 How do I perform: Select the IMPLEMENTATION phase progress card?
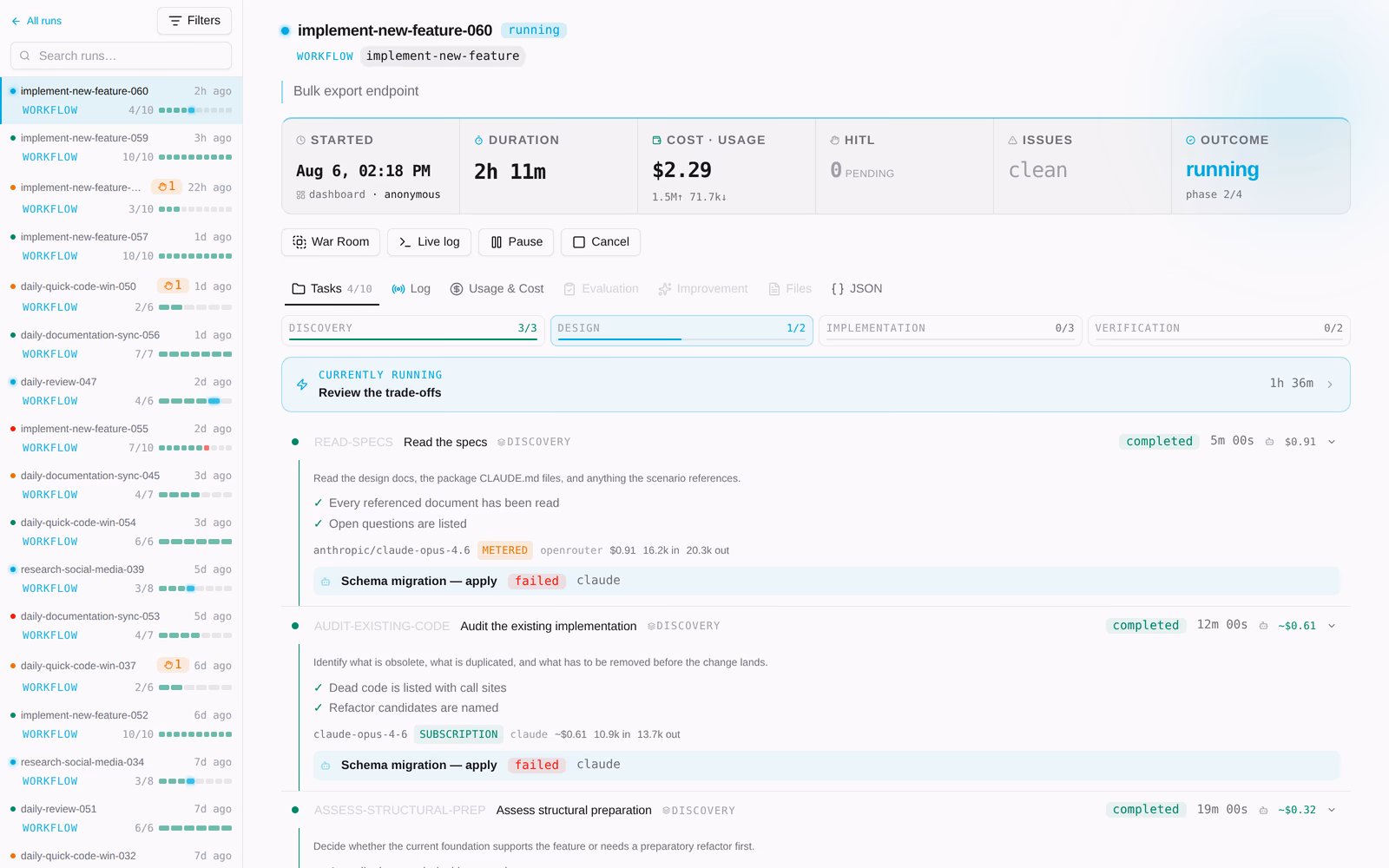point(951,330)
